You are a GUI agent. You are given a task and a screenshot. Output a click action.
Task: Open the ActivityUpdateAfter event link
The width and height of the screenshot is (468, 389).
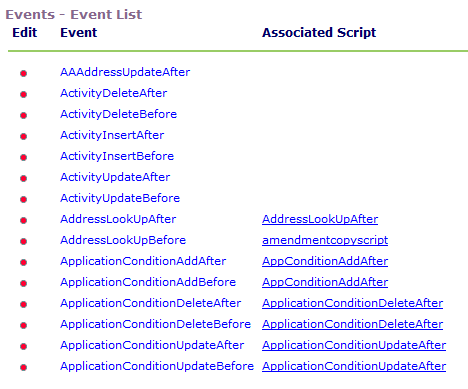coord(115,177)
